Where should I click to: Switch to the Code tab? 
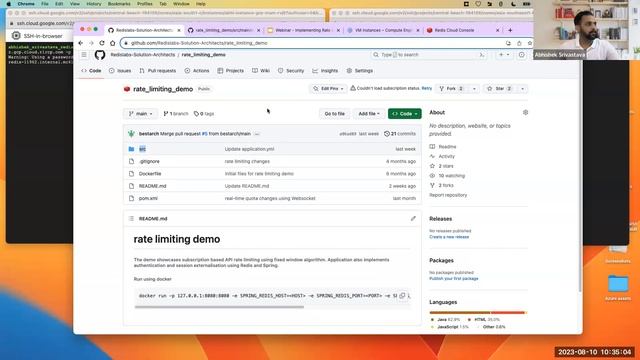91,71
